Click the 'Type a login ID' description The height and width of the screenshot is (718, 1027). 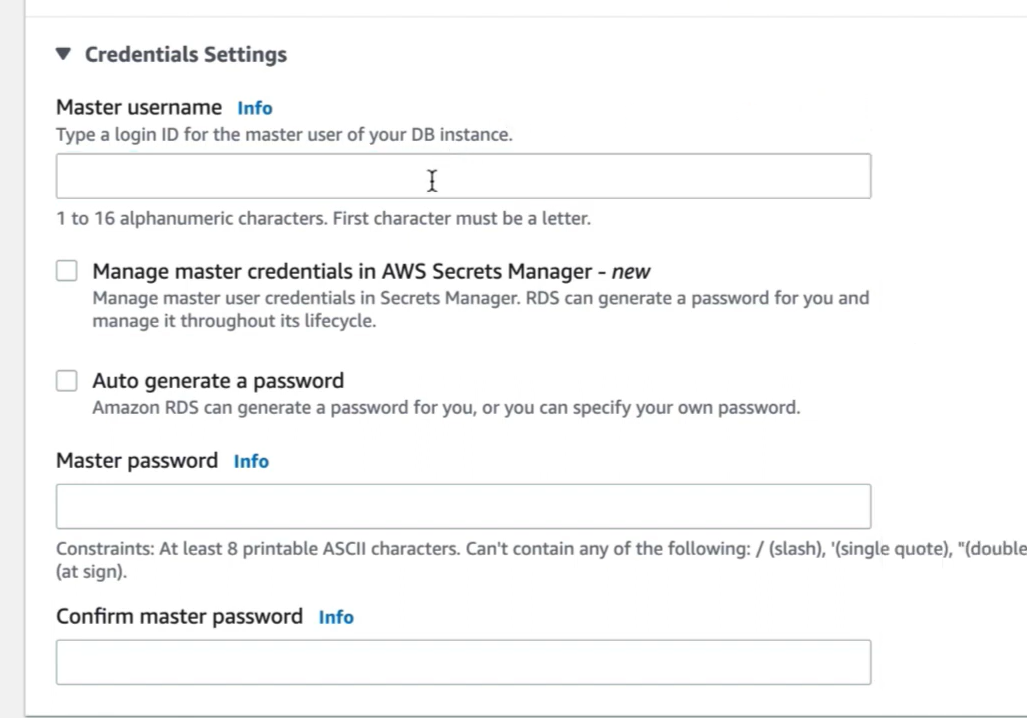click(x=284, y=134)
